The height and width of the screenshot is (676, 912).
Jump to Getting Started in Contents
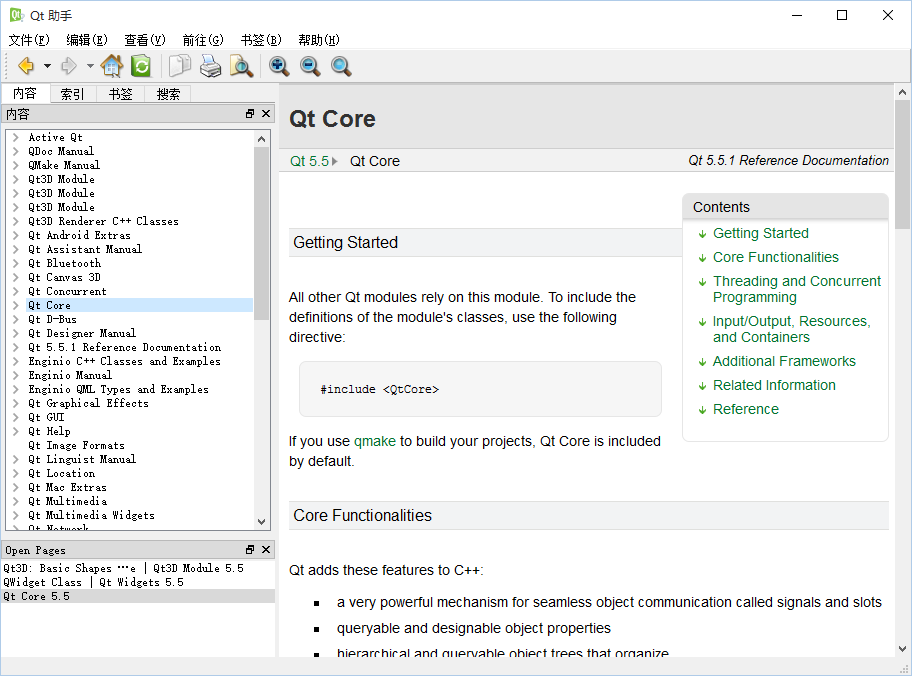760,233
